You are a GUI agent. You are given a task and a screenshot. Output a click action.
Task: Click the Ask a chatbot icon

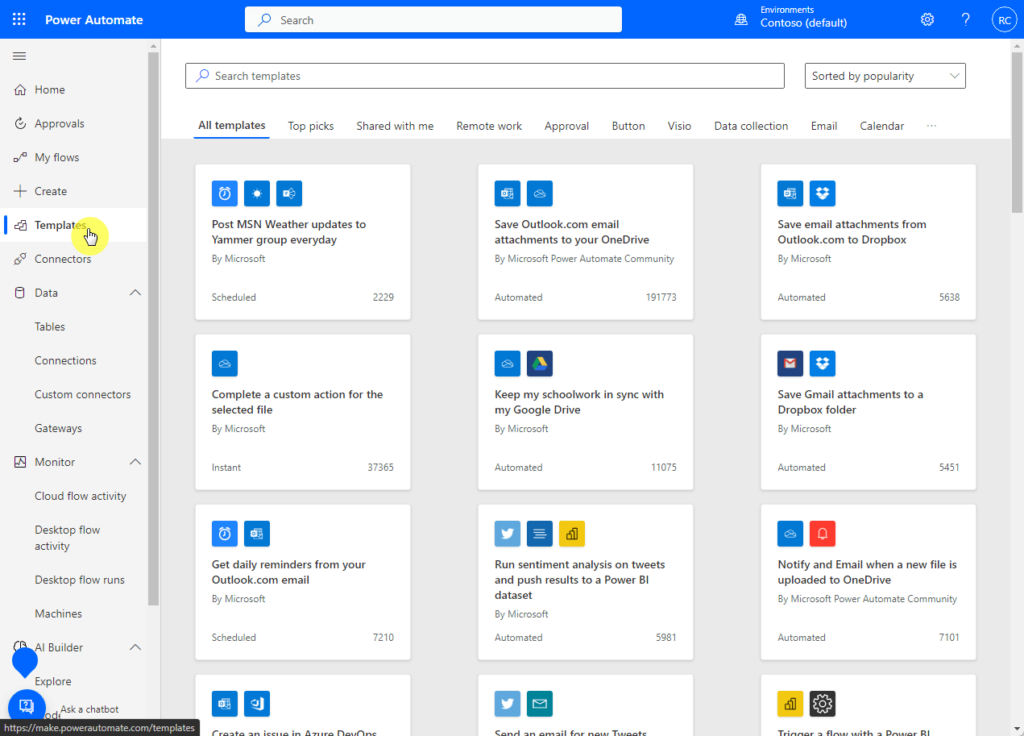point(27,706)
